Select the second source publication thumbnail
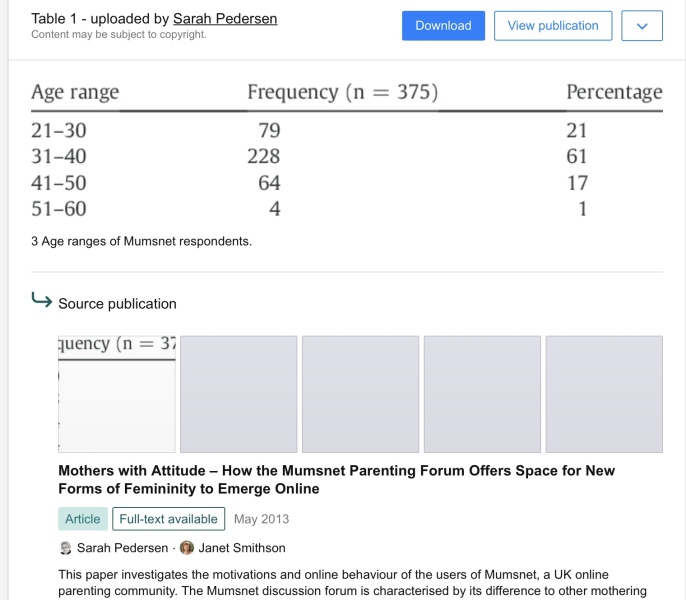Viewport: 686px width, 600px height. point(238,393)
